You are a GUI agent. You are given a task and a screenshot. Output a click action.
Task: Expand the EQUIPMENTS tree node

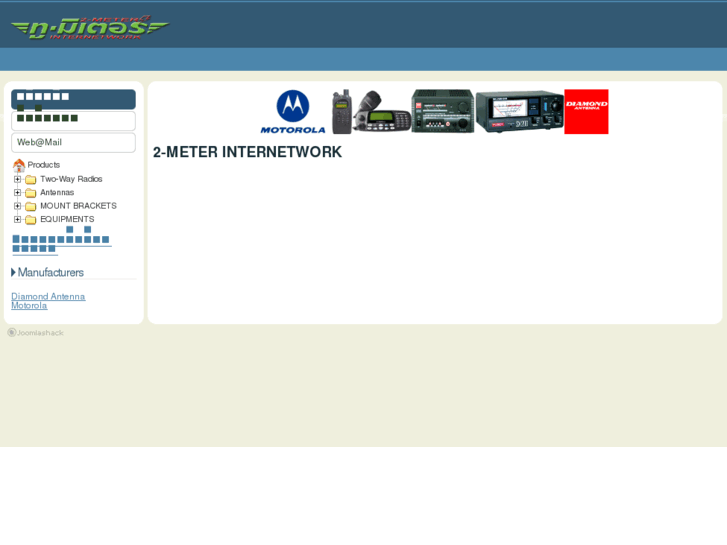pyautogui.click(x=17, y=219)
